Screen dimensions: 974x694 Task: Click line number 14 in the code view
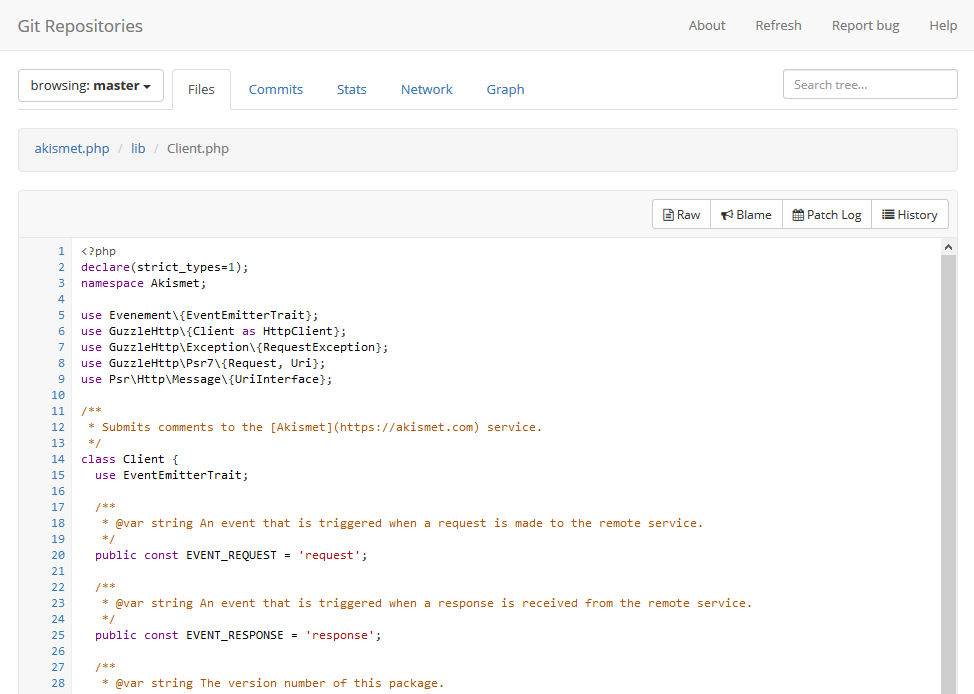[x=57, y=459]
